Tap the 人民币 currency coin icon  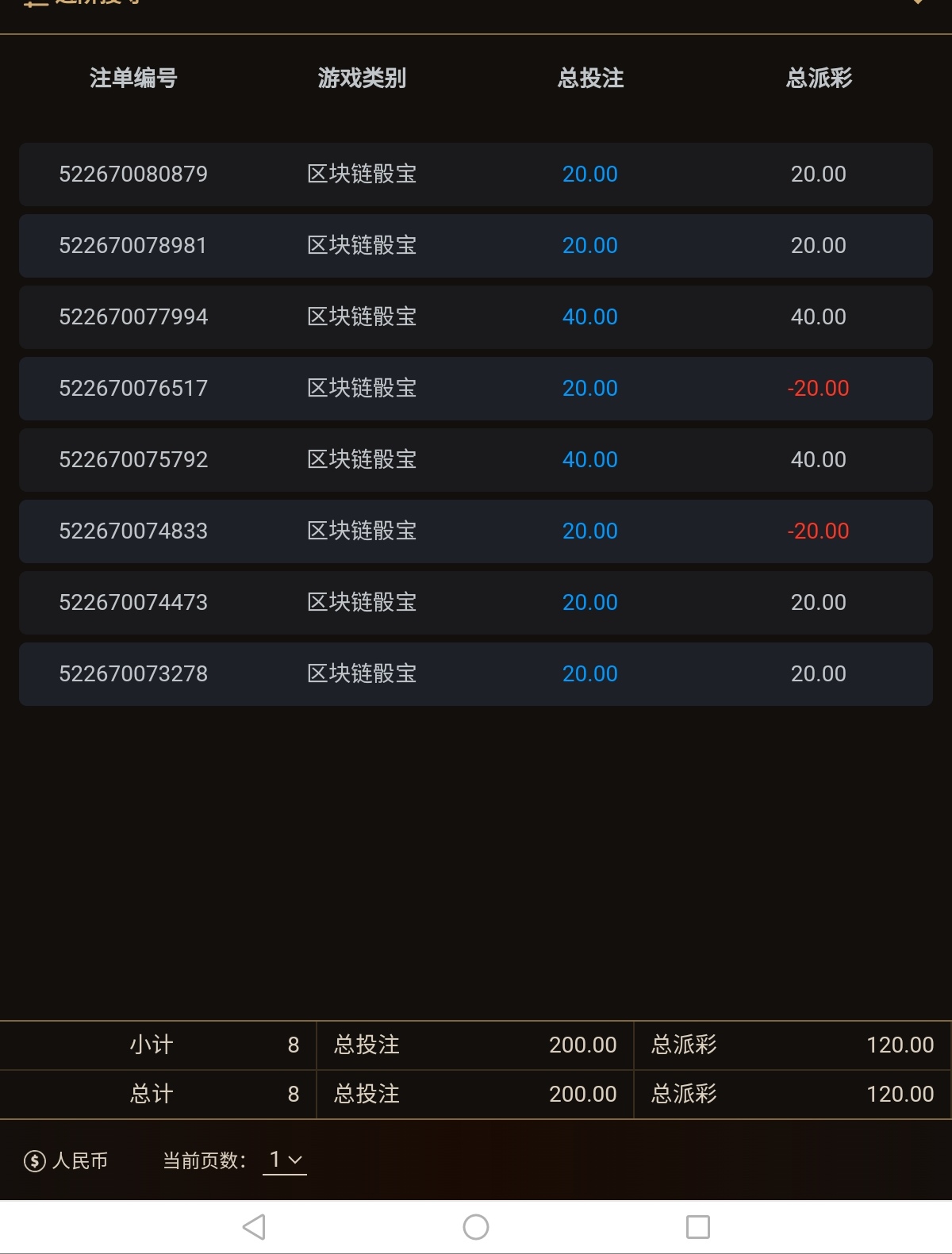click(x=35, y=1161)
